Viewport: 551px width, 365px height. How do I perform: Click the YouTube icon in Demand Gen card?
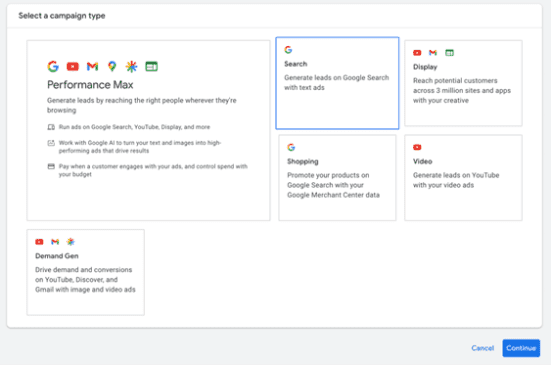pyautogui.click(x=39, y=242)
